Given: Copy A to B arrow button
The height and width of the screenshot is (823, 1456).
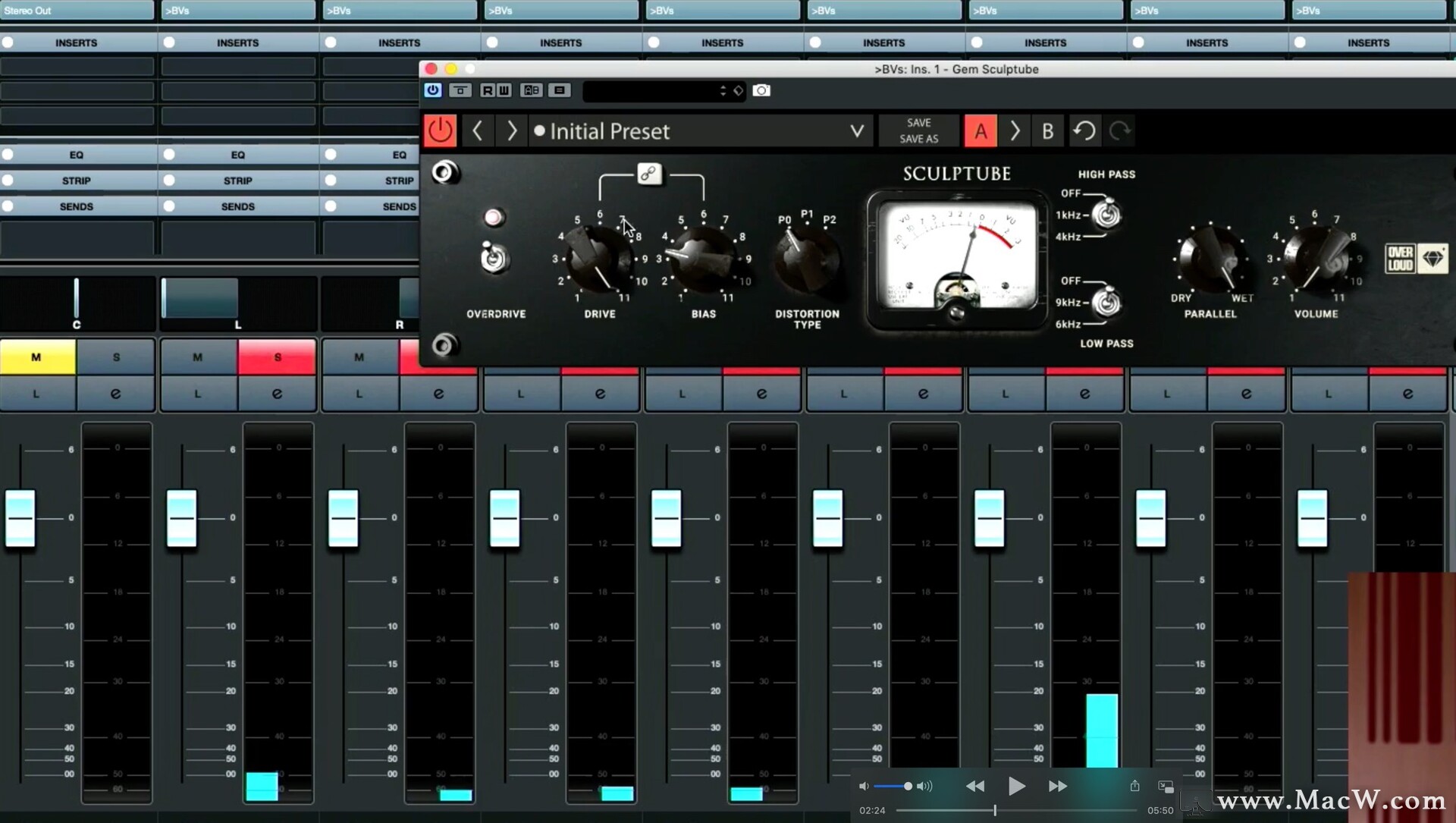Looking at the screenshot, I should click(1015, 131).
